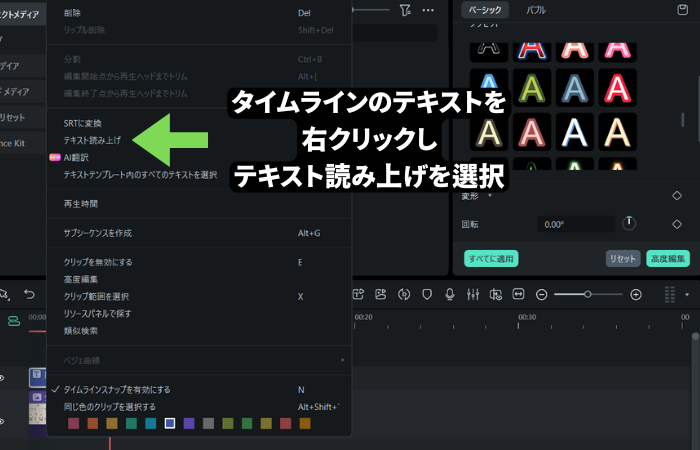This screenshot has height=450, width=700.
Task: Open the 'nce Kit' sidebar entry
Action: [22, 143]
